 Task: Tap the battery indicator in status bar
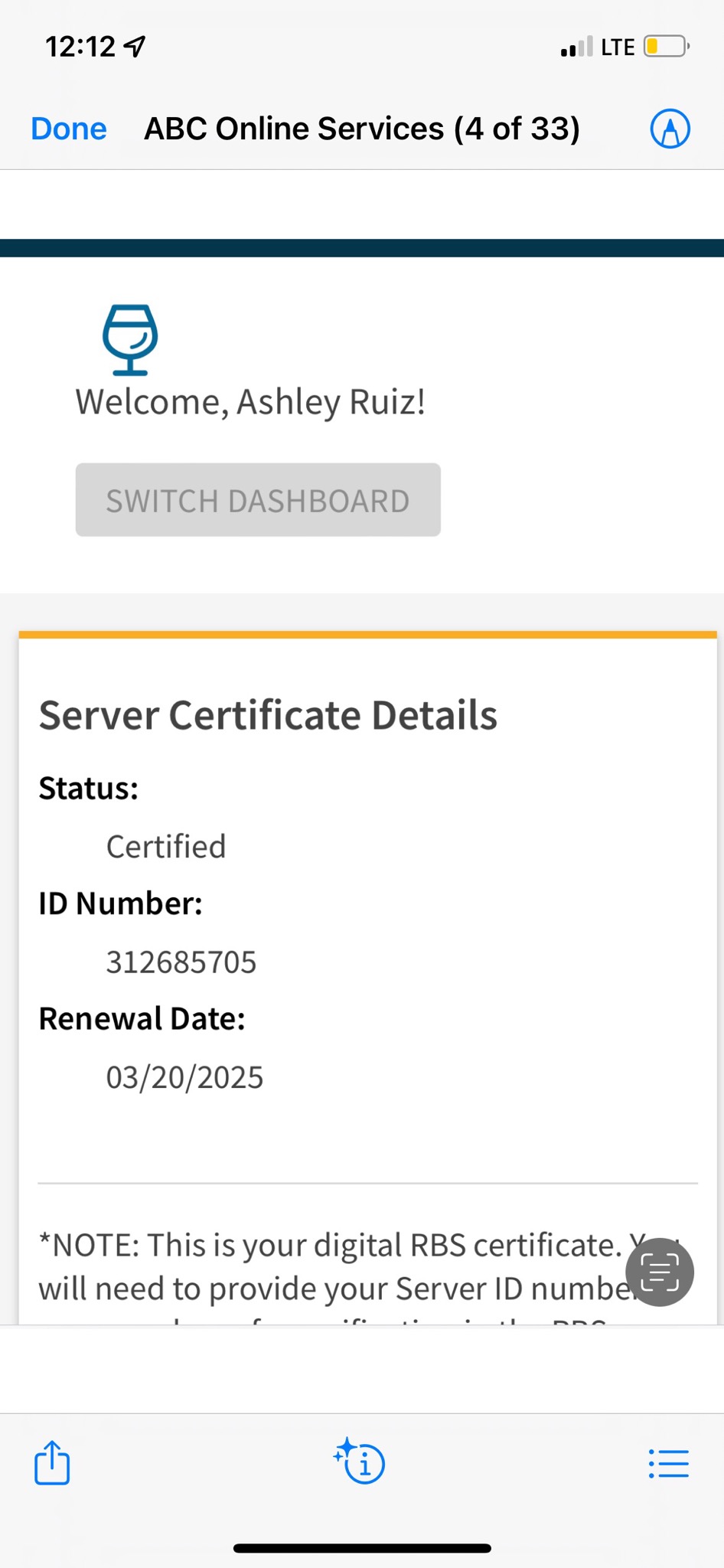point(666,47)
